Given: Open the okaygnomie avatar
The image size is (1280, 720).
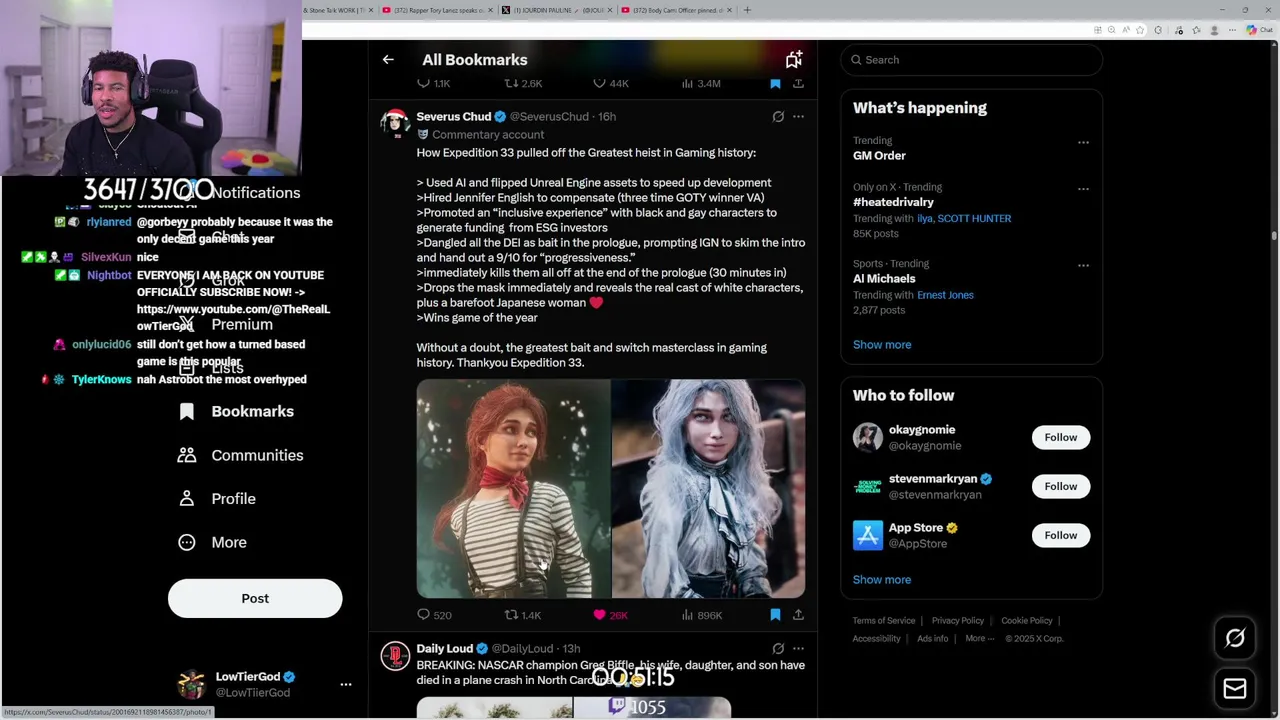Looking at the screenshot, I should (868, 438).
